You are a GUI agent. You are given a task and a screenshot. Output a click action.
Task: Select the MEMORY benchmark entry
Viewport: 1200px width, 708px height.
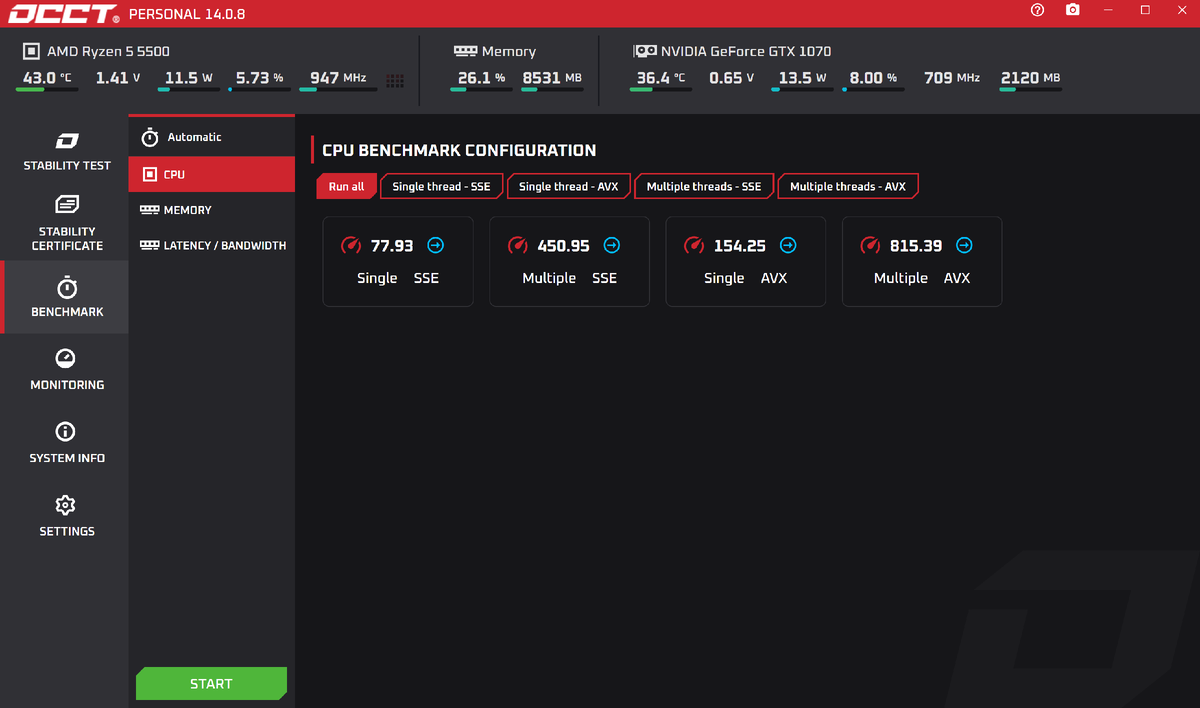click(212, 210)
